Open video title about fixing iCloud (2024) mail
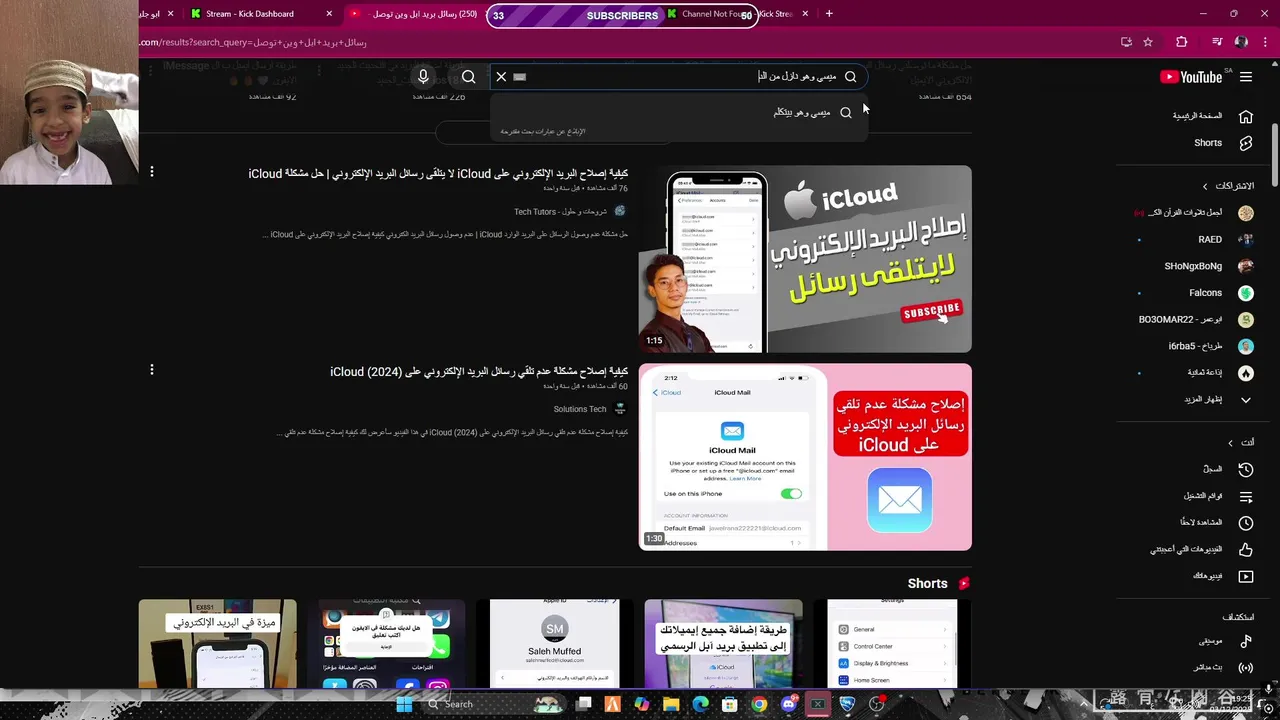Screen dimensions: 1280x720 click(479, 372)
